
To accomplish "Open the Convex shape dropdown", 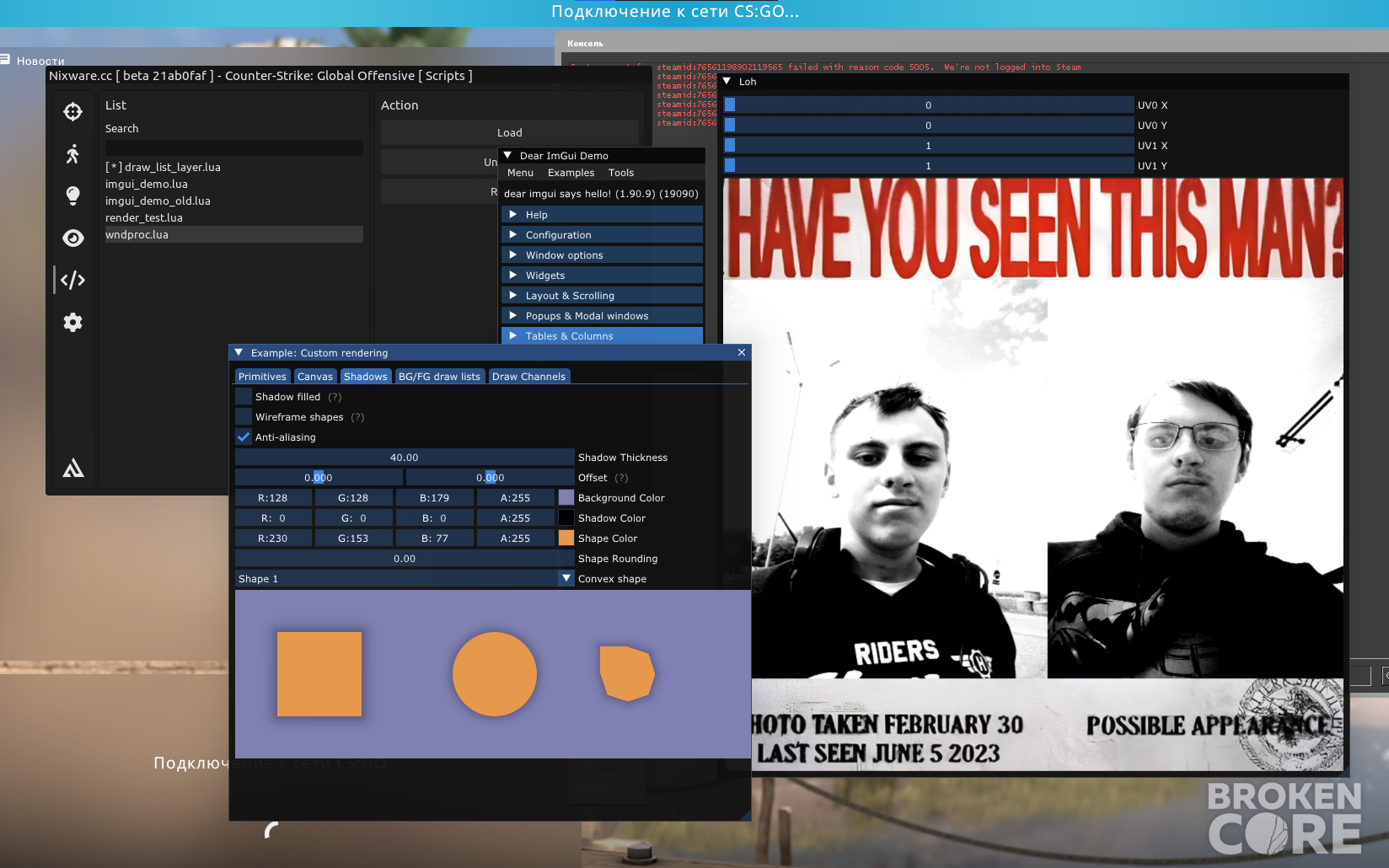I will pyautogui.click(x=405, y=579).
